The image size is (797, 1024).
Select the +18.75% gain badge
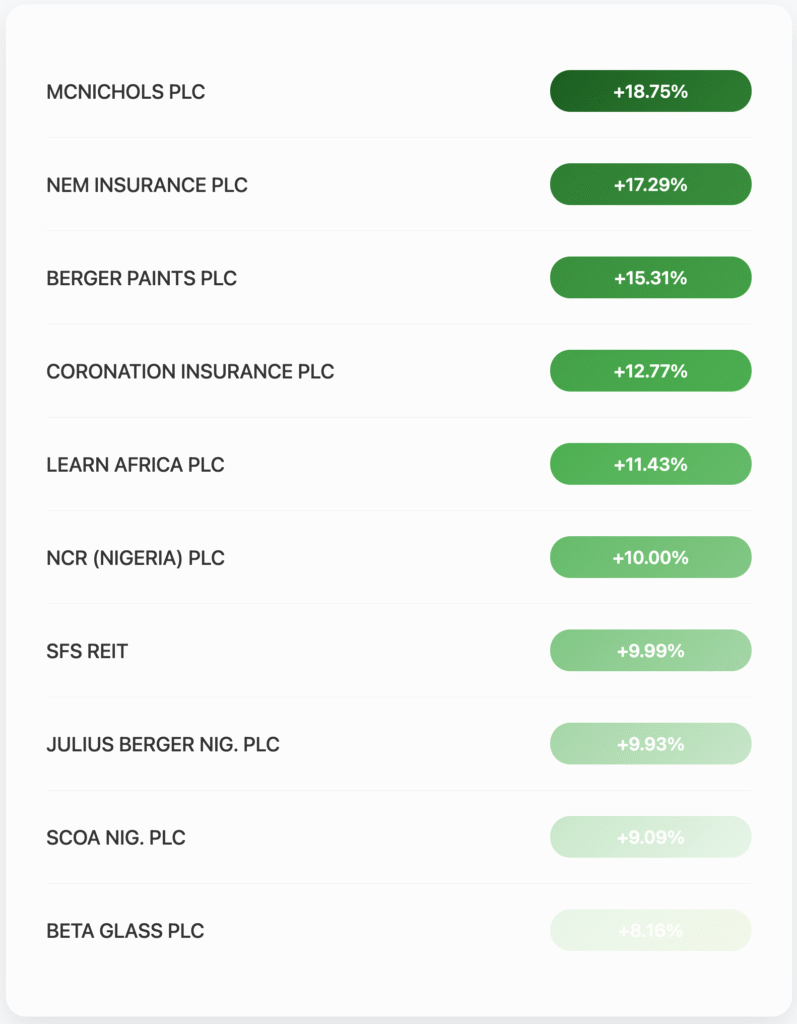[x=650, y=91]
